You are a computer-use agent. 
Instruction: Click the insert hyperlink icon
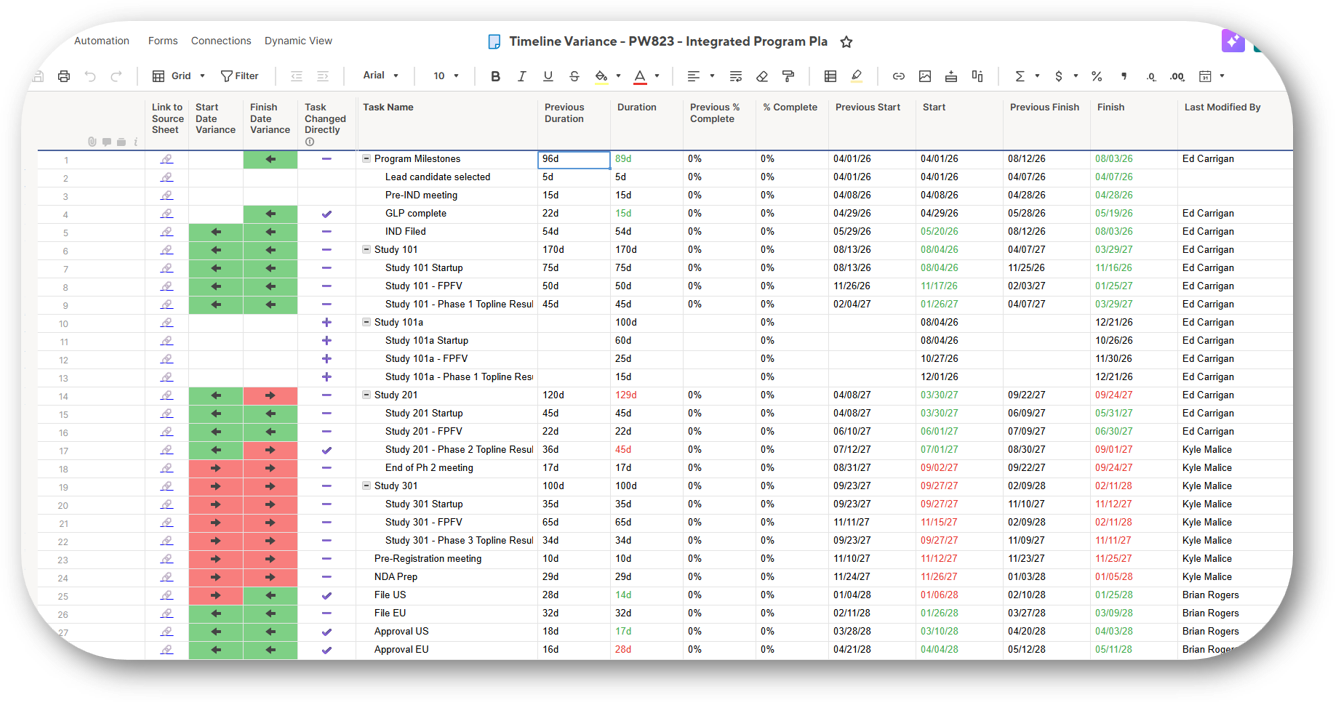(898, 76)
